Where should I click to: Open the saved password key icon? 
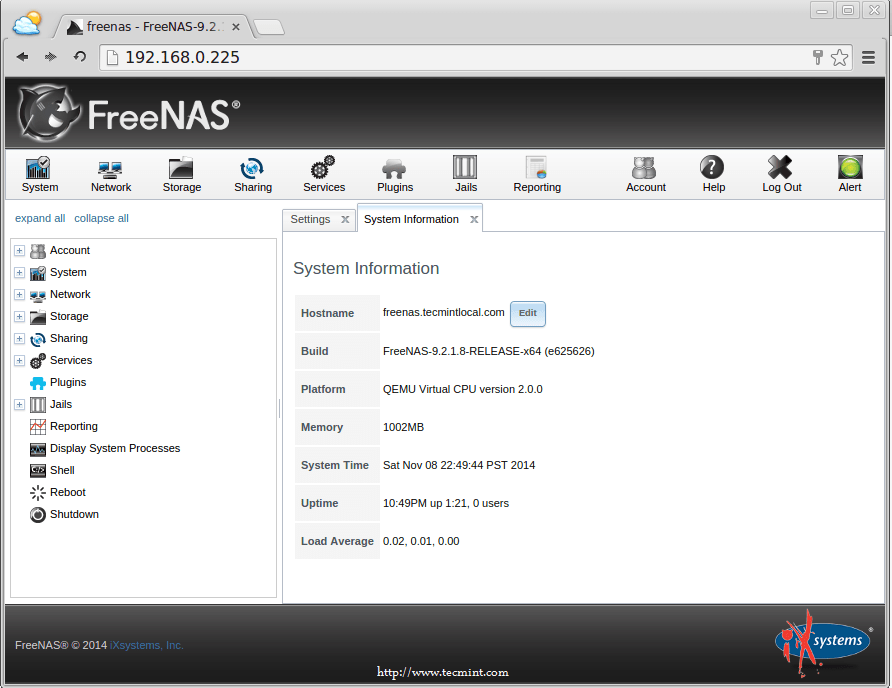click(x=817, y=57)
